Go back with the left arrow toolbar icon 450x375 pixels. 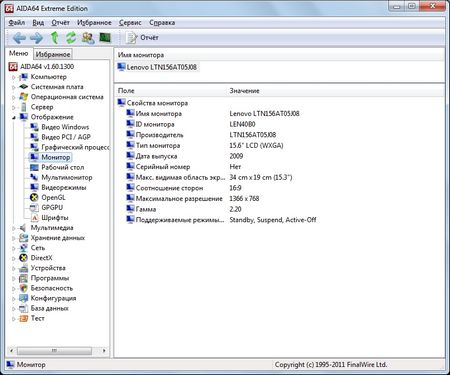click(19, 38)
